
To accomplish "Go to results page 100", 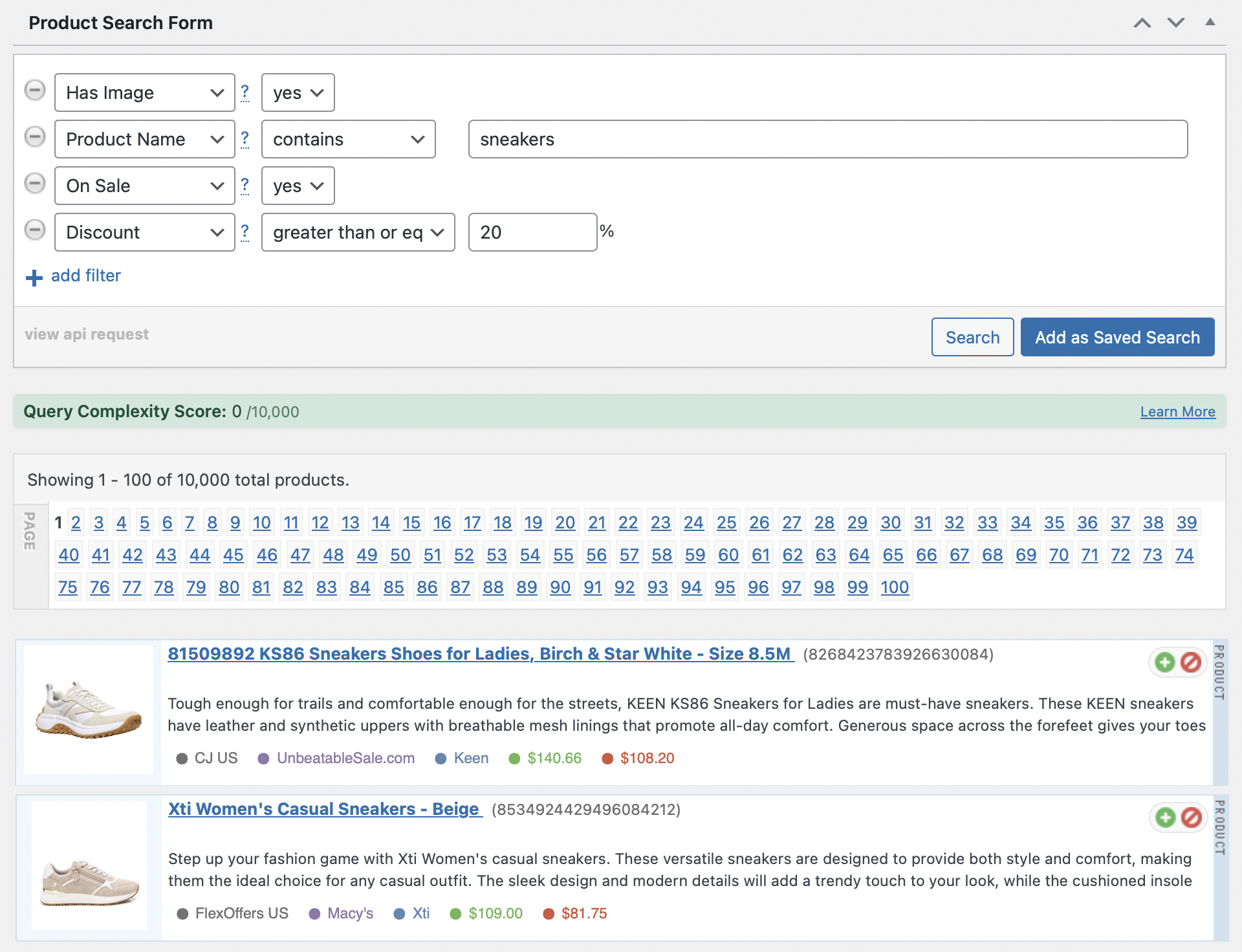I will (x=895, y=587).
